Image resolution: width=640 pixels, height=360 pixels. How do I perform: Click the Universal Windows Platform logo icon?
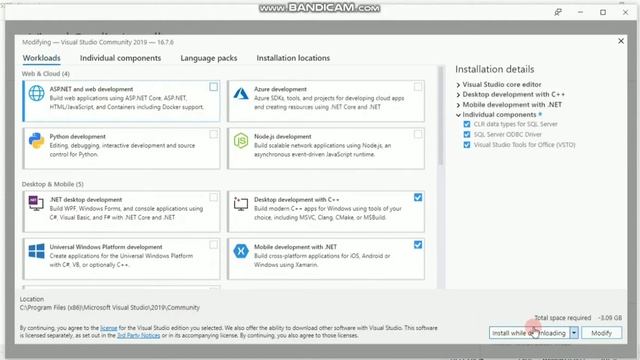coord(36,251)
